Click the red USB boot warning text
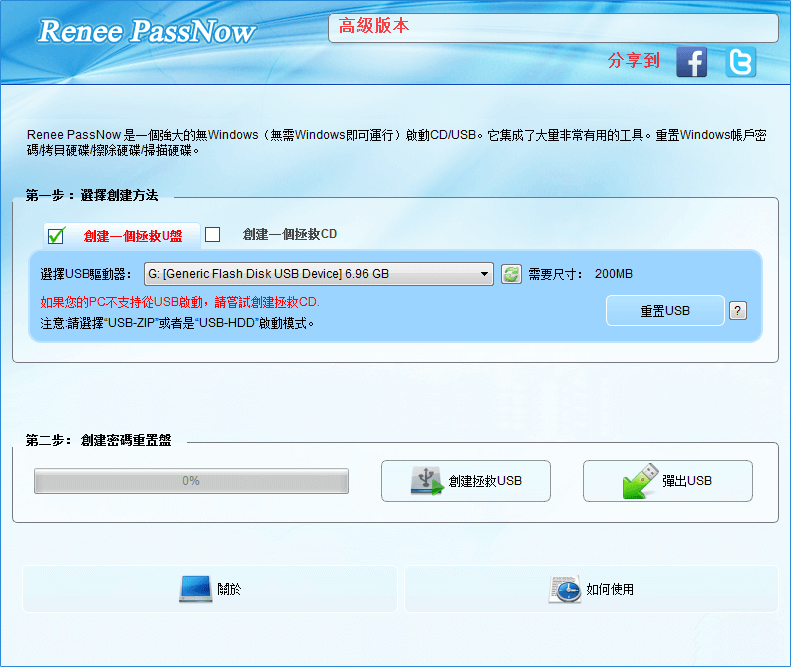This screenshot has height=667, width=791. pyautogui.click(x=180, y=302)
